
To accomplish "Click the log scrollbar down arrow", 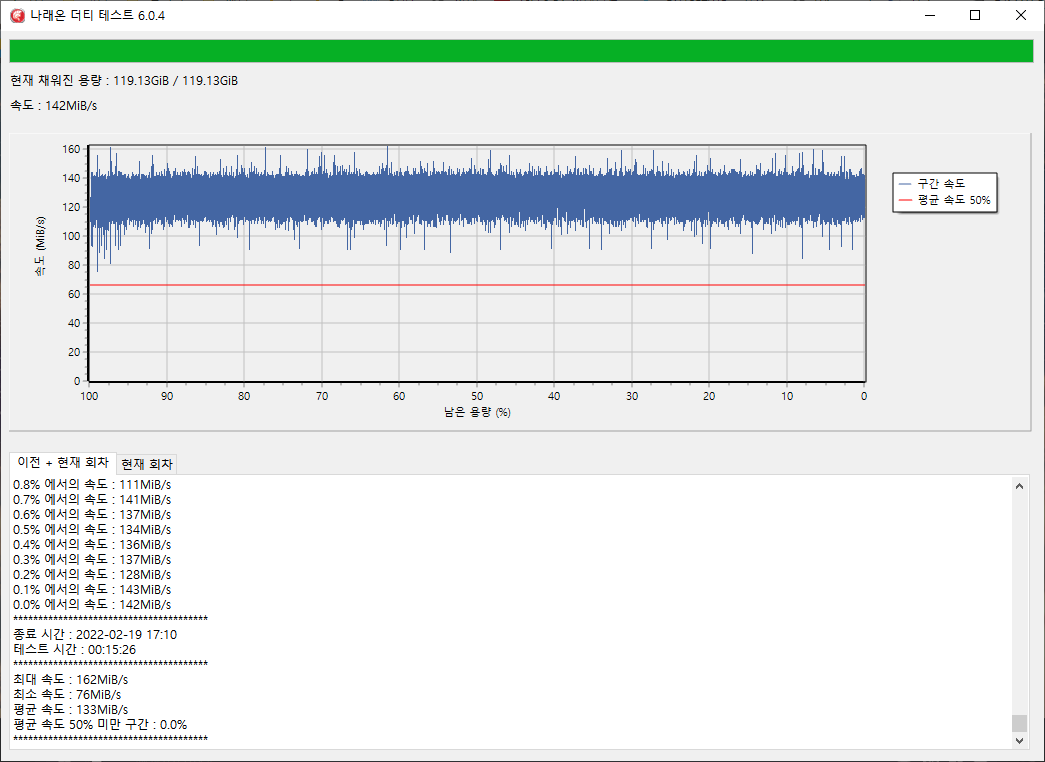I will click(x=1019, y=740).
